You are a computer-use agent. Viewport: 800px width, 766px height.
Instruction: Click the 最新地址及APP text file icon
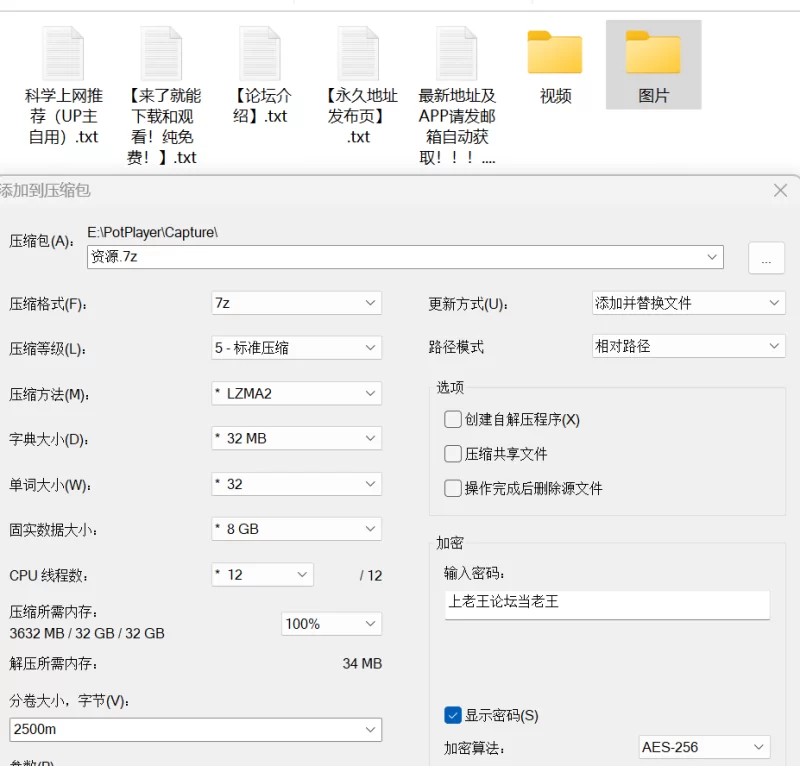(457, 53)
